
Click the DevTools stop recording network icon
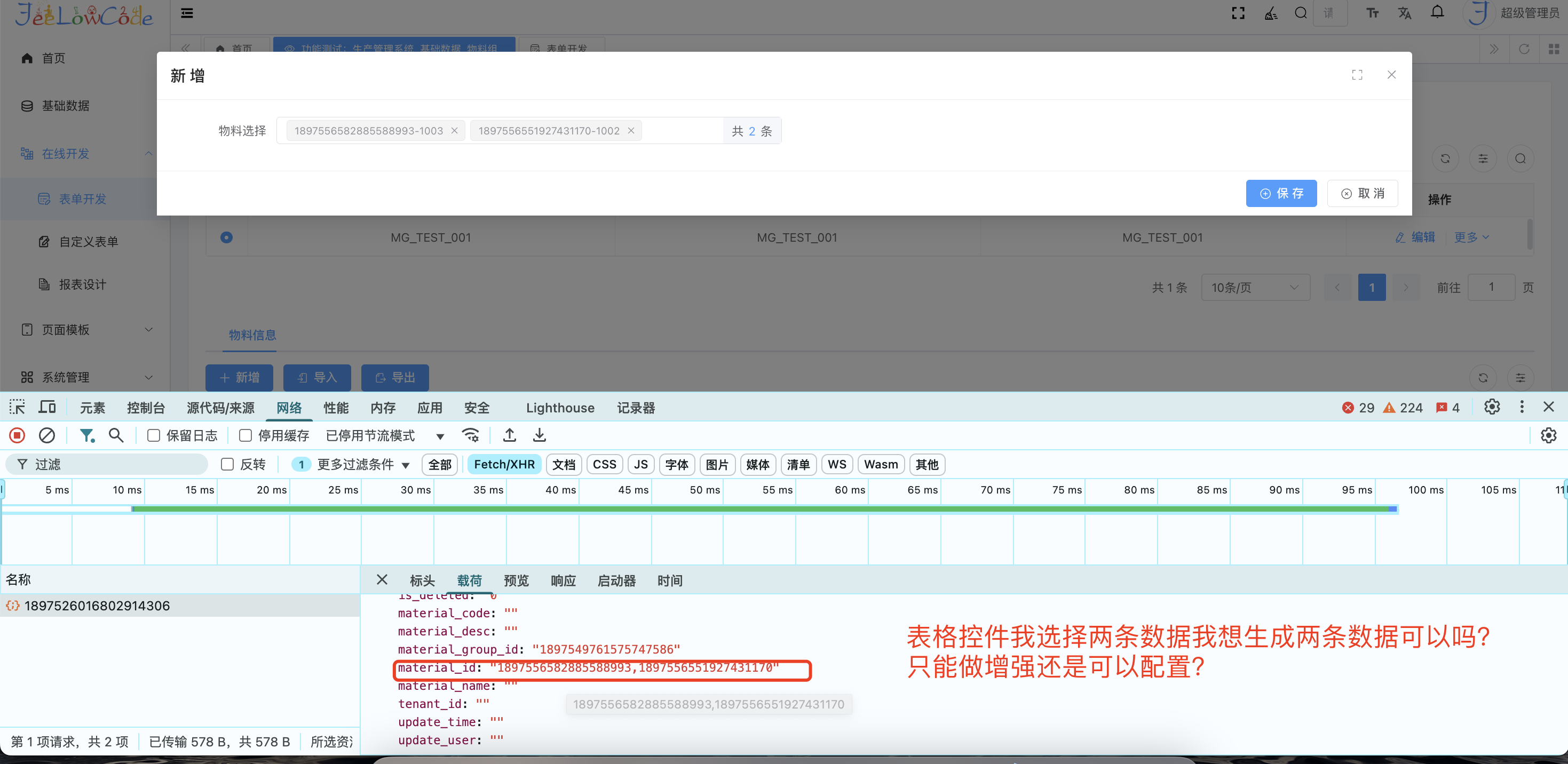[17, 435]
